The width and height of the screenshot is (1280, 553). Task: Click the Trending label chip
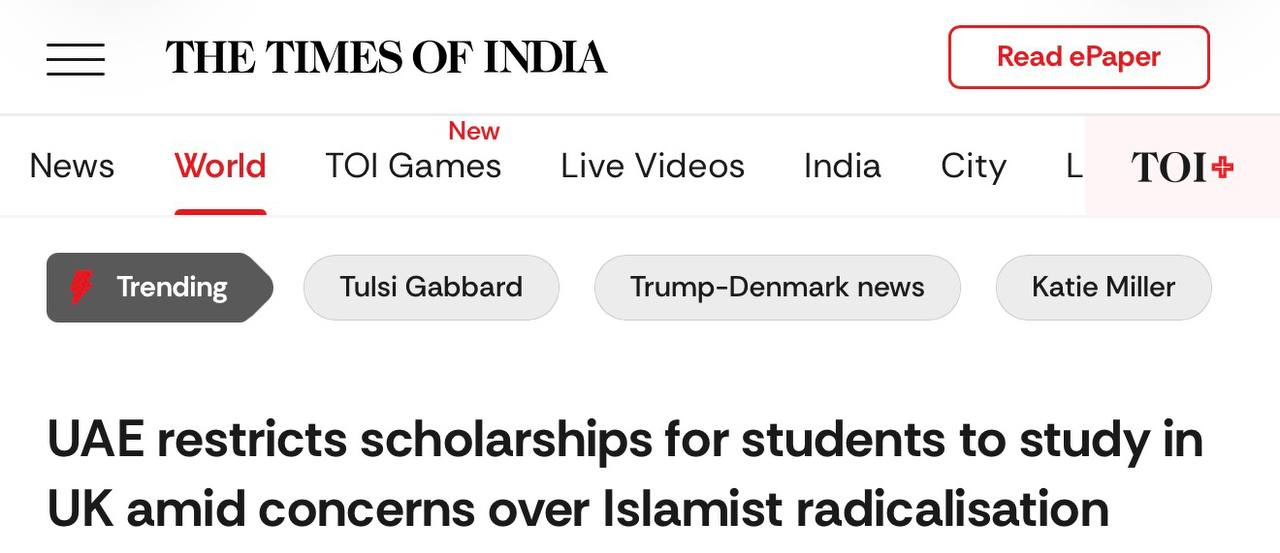[x=171, y=288]
